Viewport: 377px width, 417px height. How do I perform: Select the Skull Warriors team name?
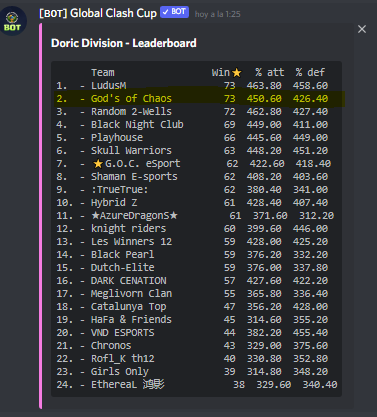click(x=131, y=150)
